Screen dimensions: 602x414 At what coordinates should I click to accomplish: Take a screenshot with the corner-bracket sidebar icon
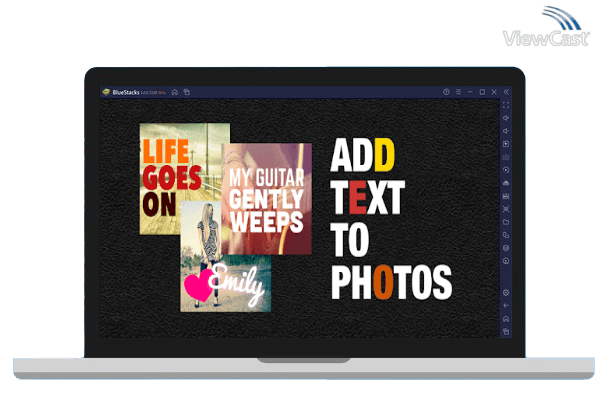coord(506,209)
